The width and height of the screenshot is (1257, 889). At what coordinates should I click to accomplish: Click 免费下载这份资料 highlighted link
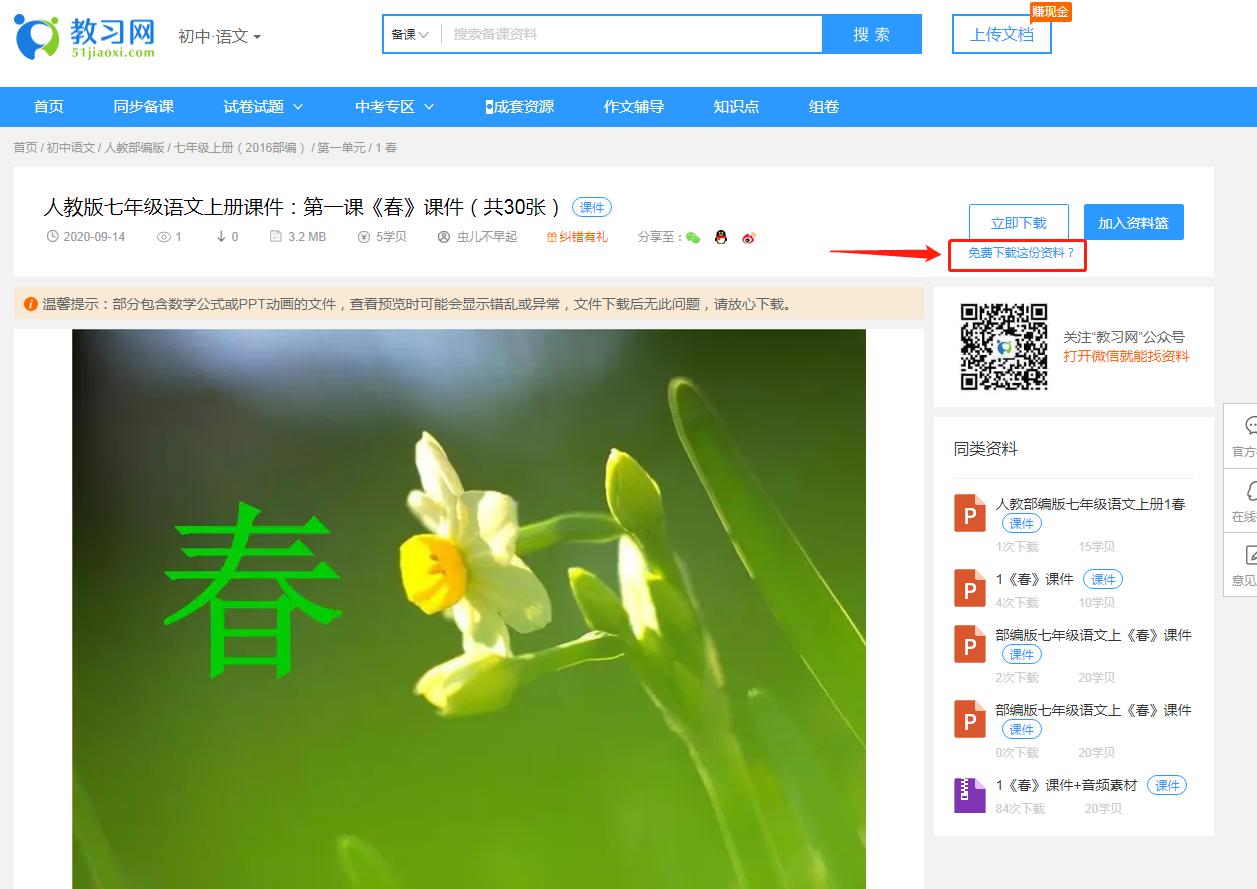click(1017, 256)
